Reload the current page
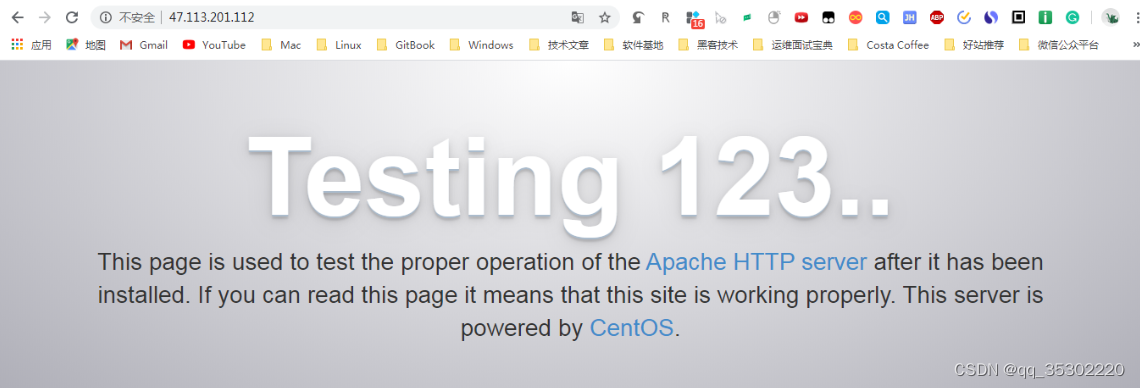1140x388 pixels. click(72, 17)
